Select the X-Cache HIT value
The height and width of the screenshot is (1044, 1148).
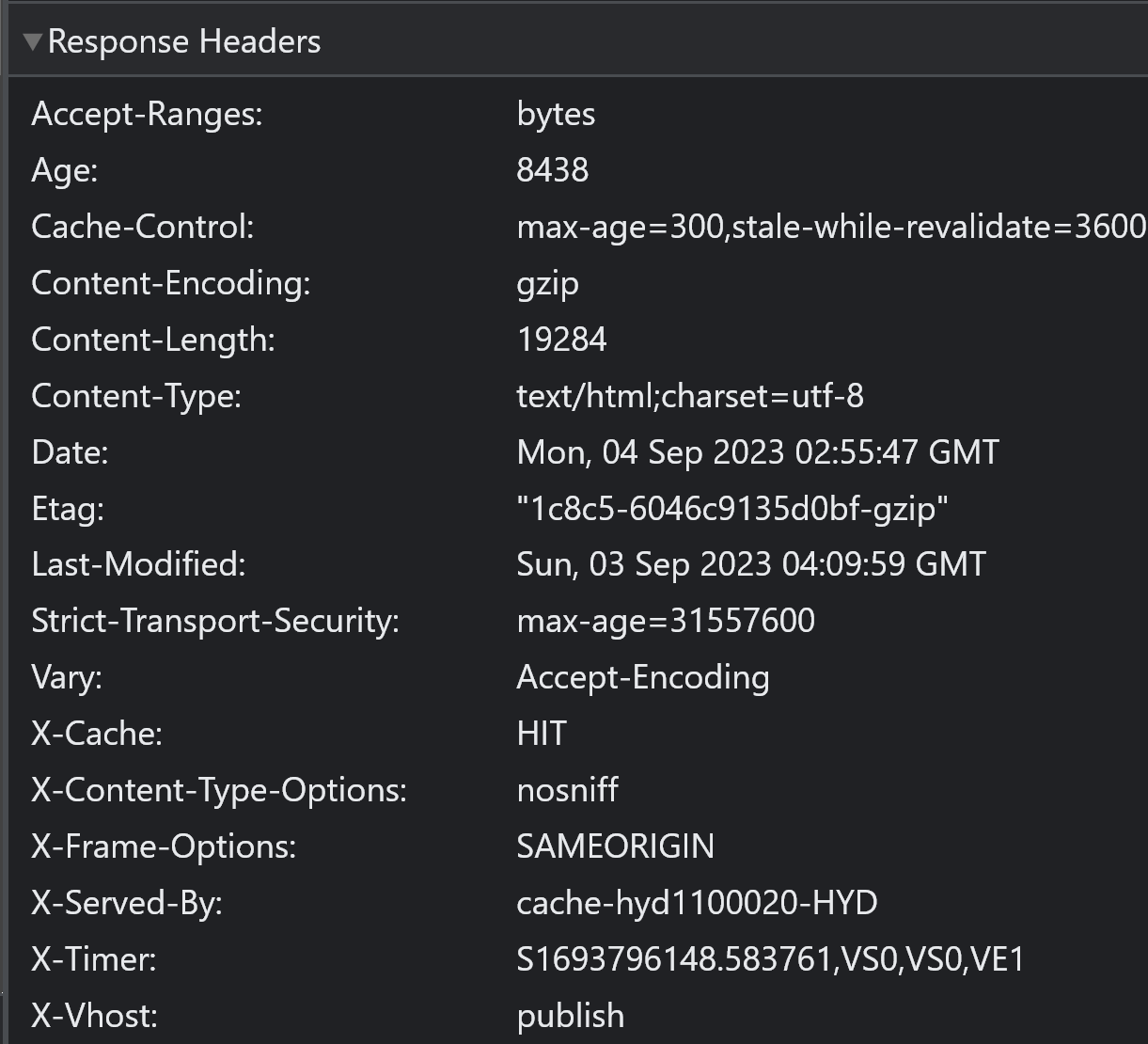[541, 734]
